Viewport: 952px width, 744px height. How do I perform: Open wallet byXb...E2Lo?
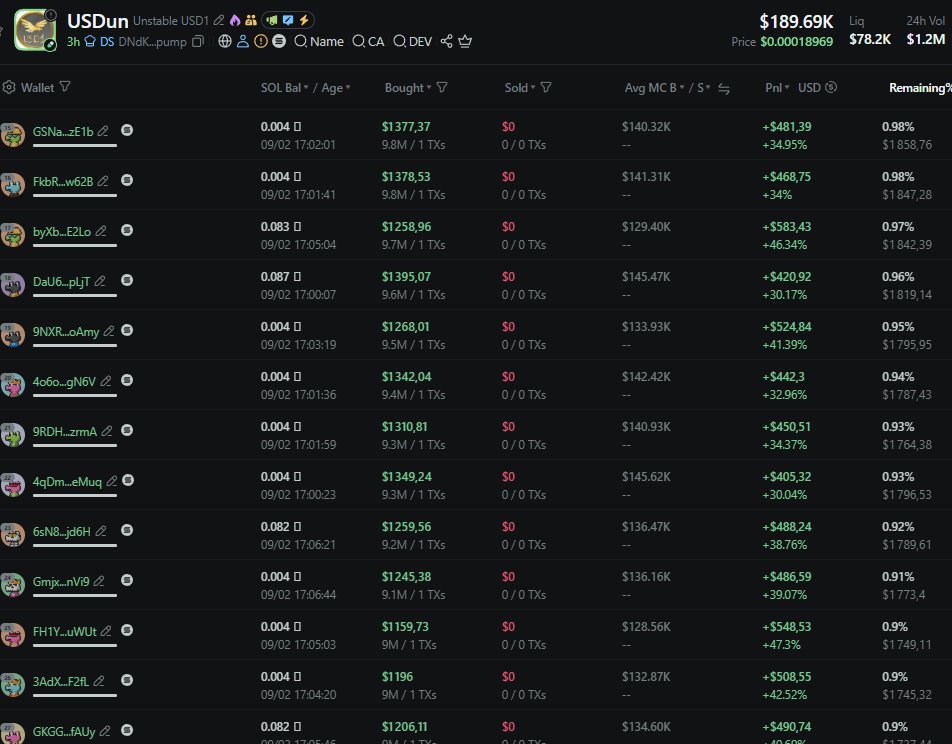click(x=62, y=231)
